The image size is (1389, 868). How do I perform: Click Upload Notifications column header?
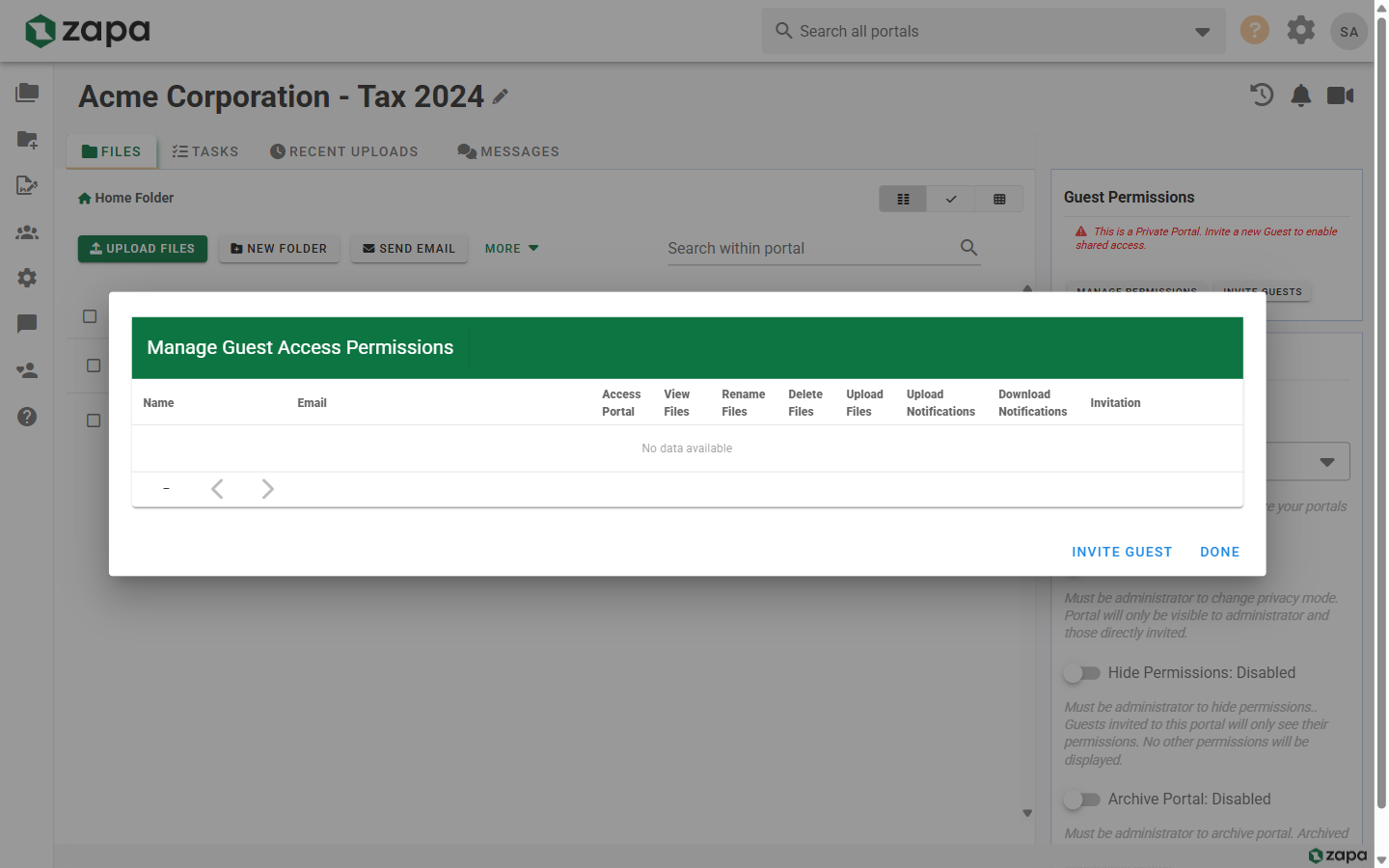[x=940, y=403]
